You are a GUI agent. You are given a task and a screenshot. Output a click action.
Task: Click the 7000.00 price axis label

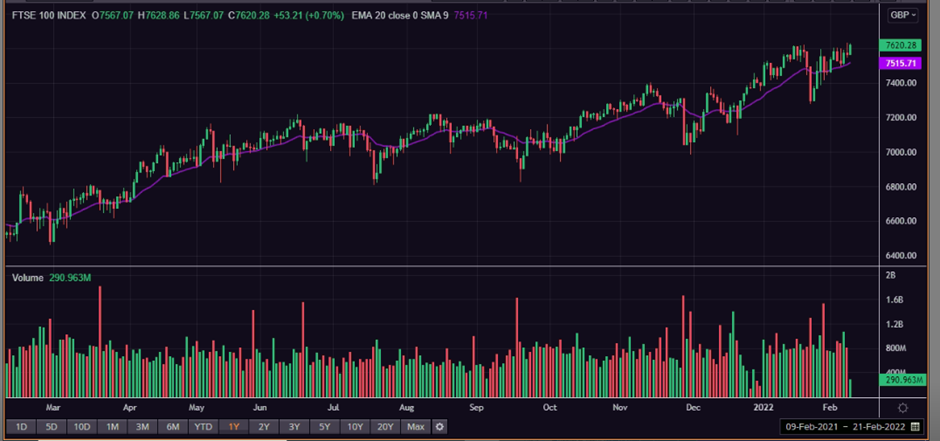tap(902, 152)
